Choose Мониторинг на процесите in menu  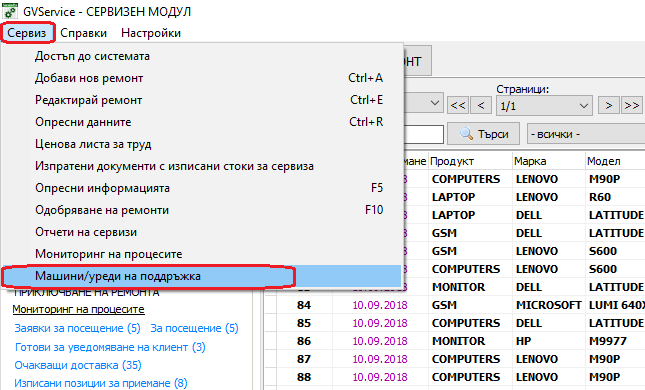[202, 254]
